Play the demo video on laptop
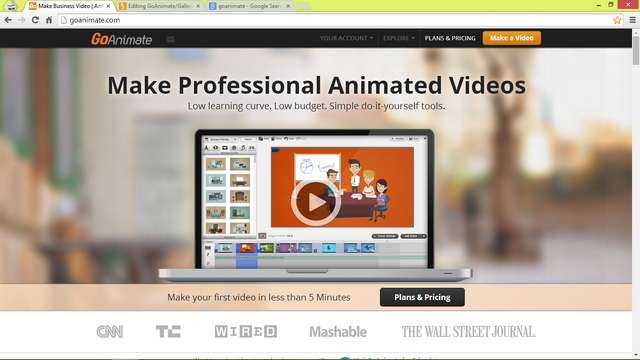This screenshot has height=360, width=640. 316,202
